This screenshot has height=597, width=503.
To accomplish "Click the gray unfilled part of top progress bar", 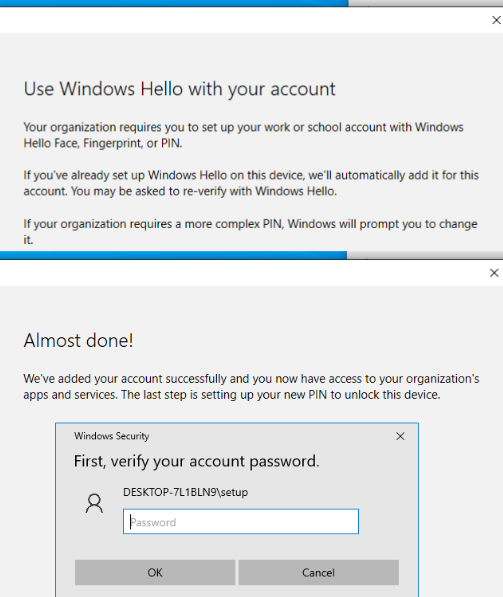I will [426, 3].
